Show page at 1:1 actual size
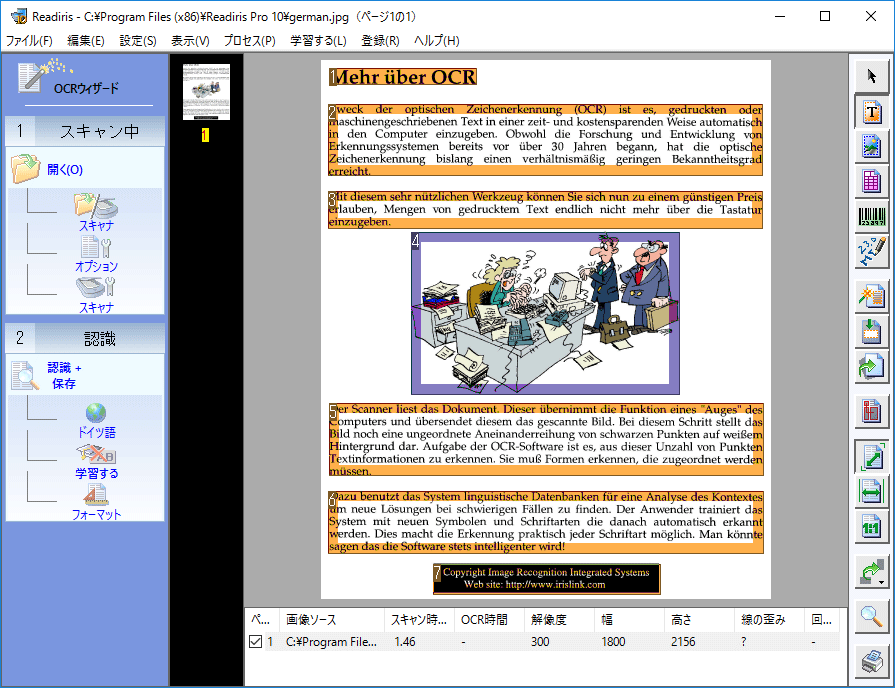Viewport: 895px width, 688px height. click(871, 527)
